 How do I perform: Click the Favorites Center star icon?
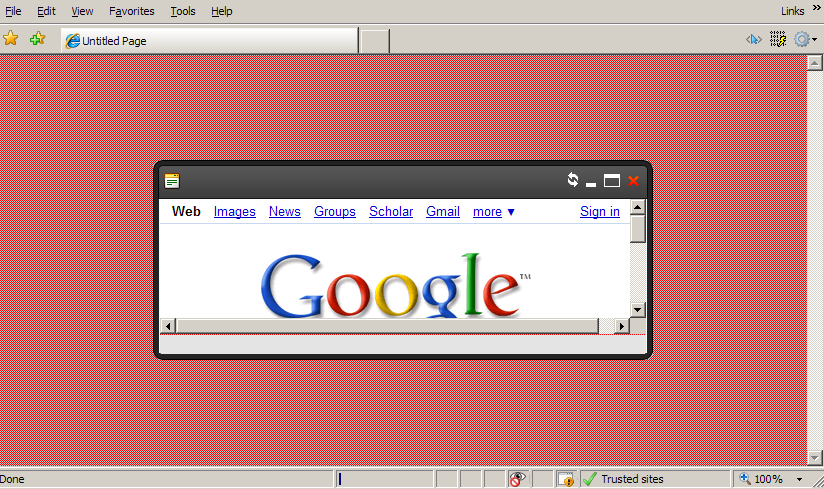[x=11, y=38]
